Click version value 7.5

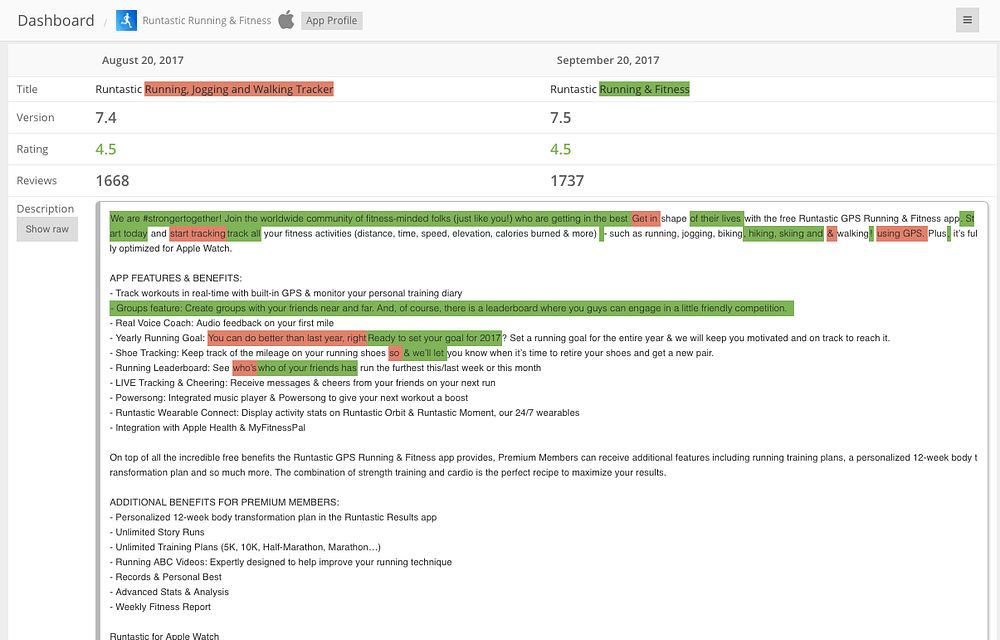pos(561,117)
